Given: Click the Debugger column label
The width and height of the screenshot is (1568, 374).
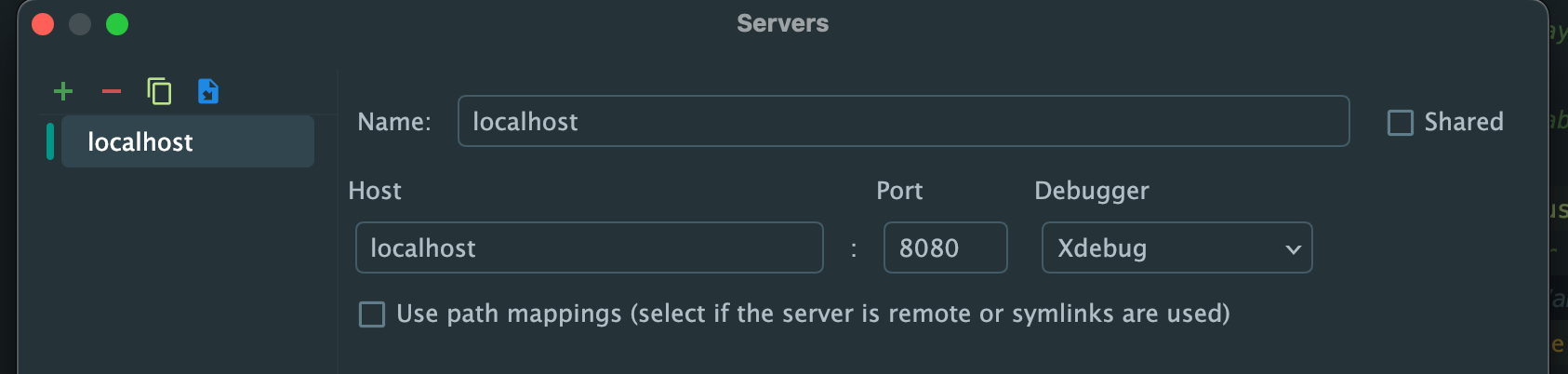Looking at the screenshot, I should (1091, 191).
